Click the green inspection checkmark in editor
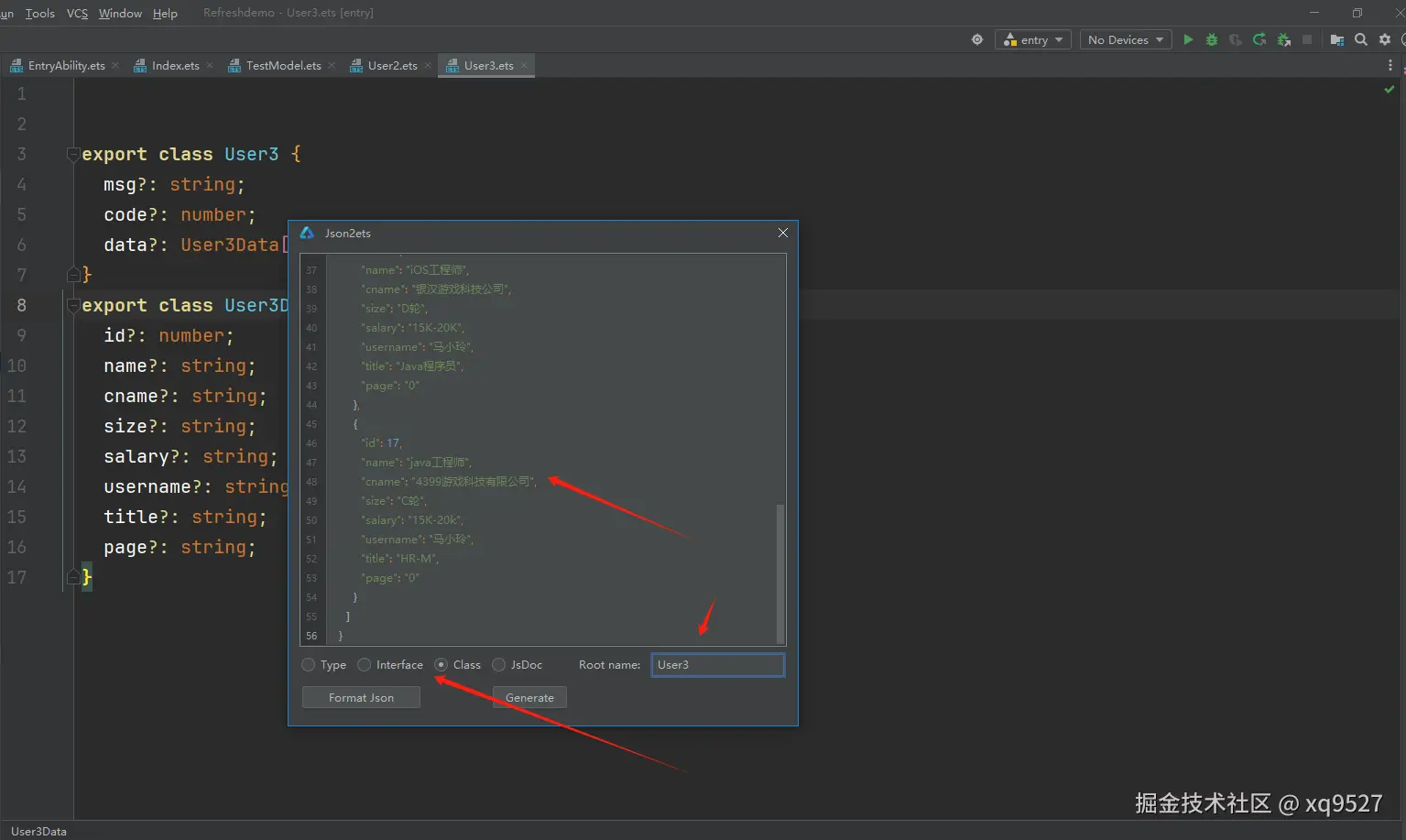Viewport: 1406px width, 840px height. click(1390, 90)
